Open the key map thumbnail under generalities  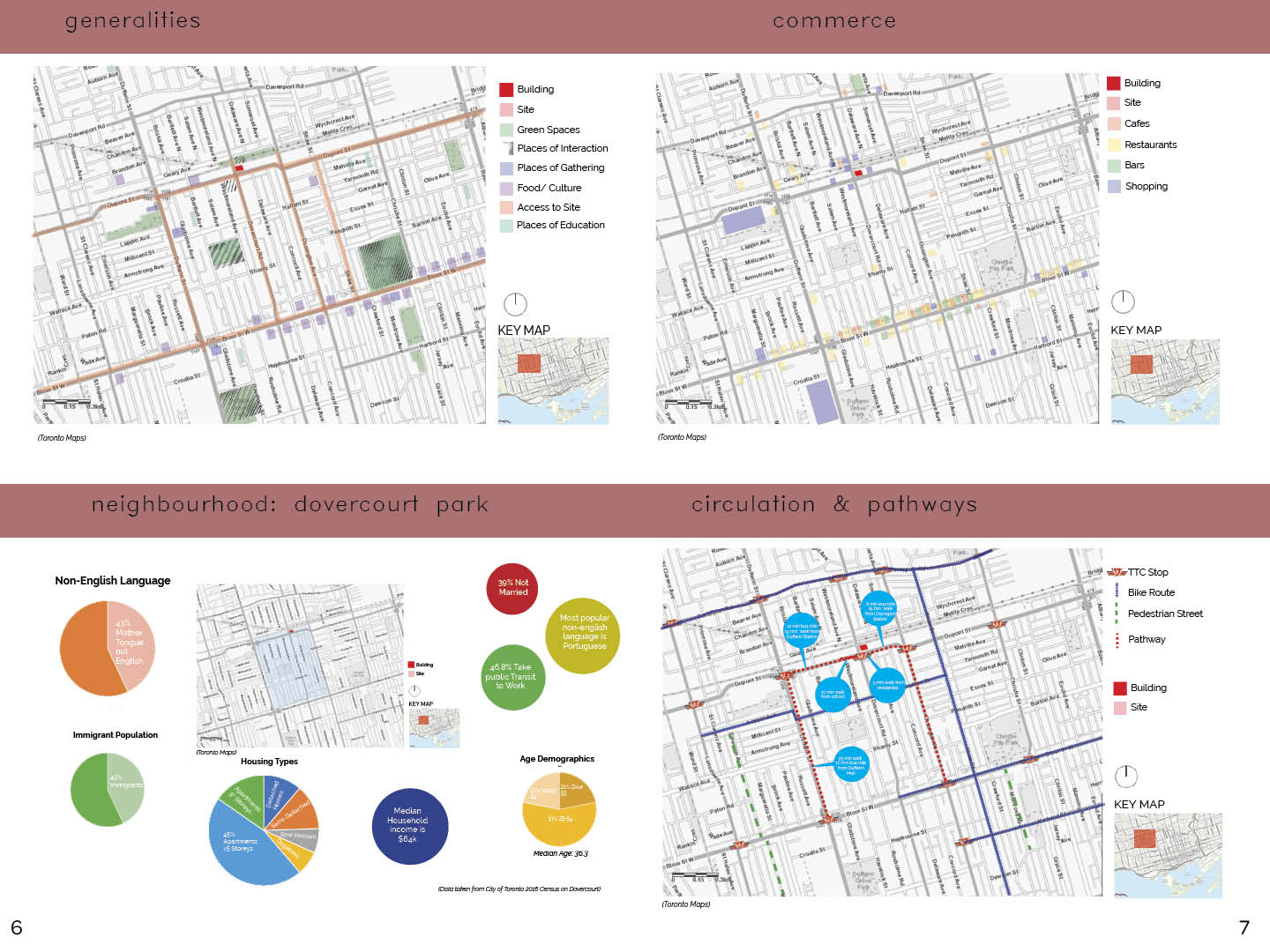(x=553, y=381)
